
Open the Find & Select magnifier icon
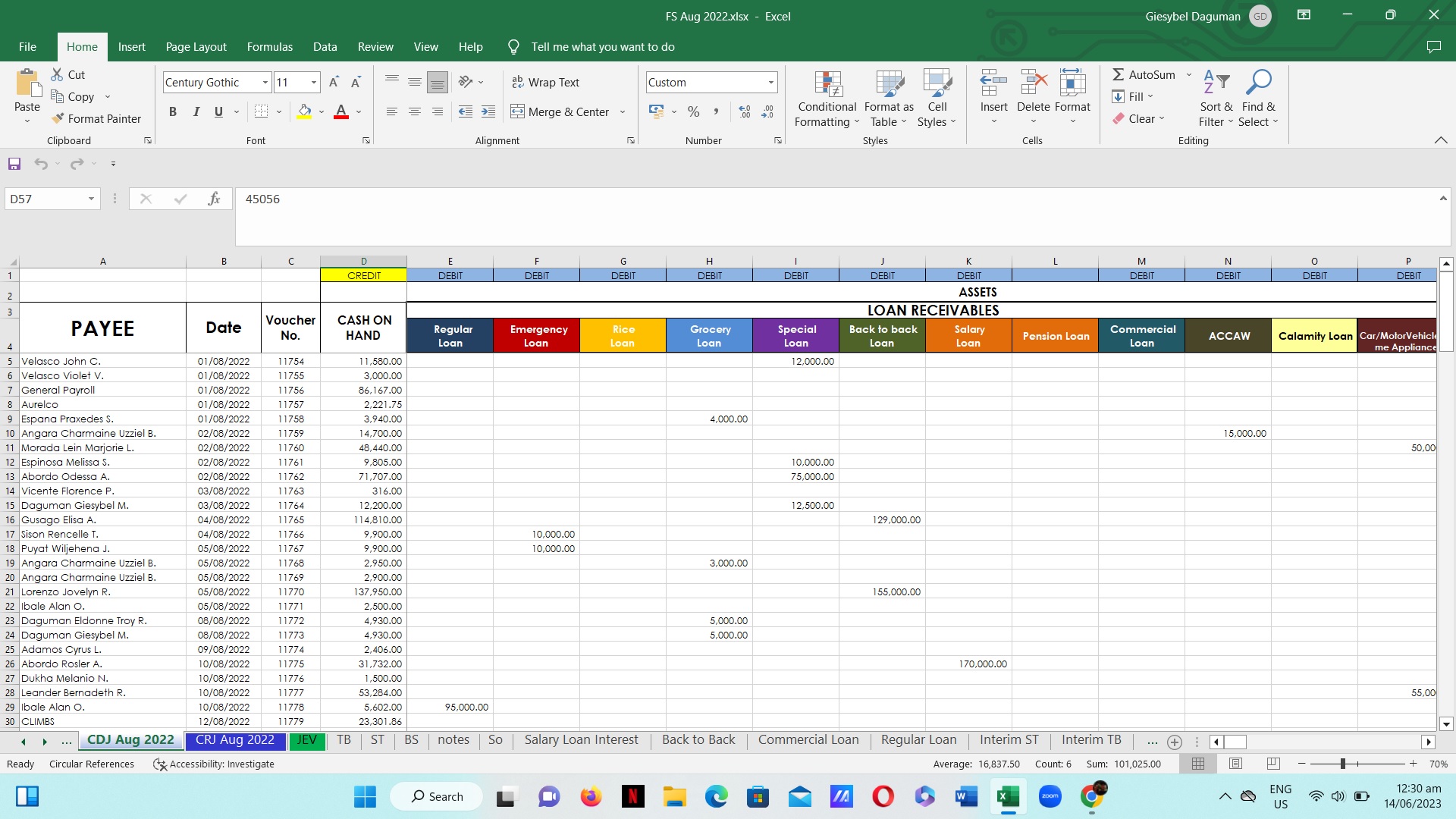[x=1258, y=82]
